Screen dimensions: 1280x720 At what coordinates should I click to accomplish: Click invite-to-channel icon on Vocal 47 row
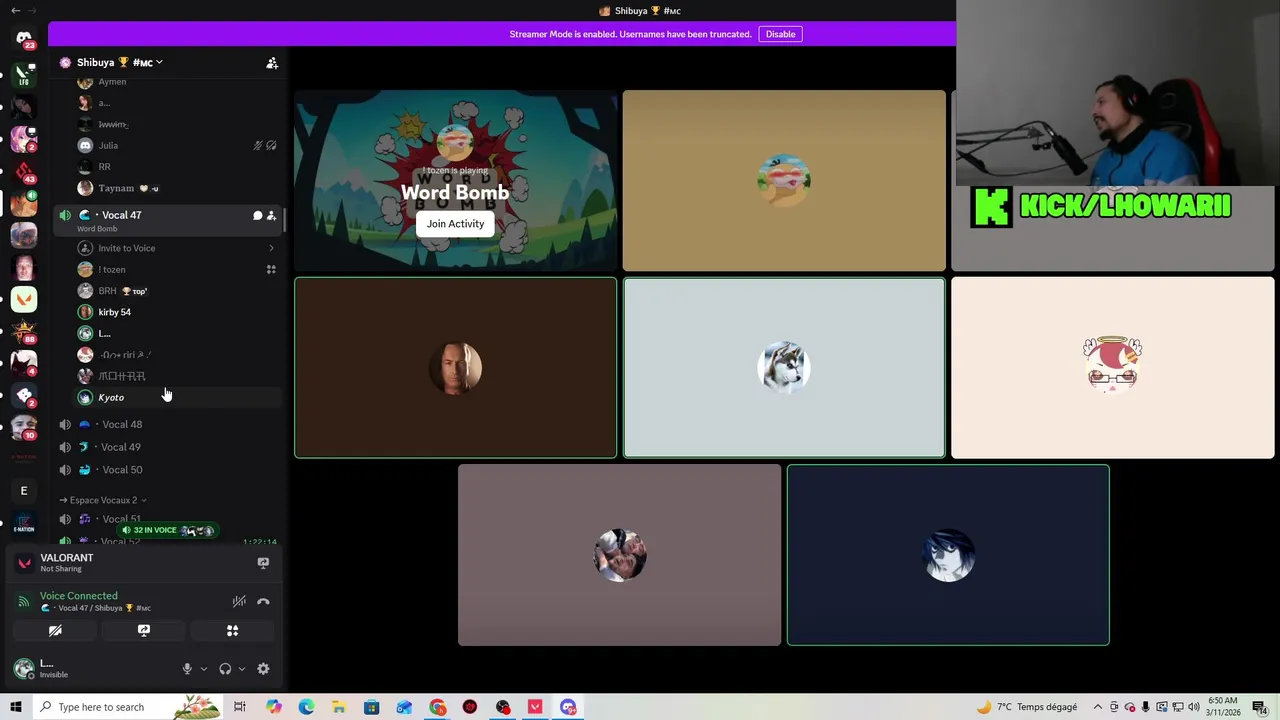coord(271,215)
